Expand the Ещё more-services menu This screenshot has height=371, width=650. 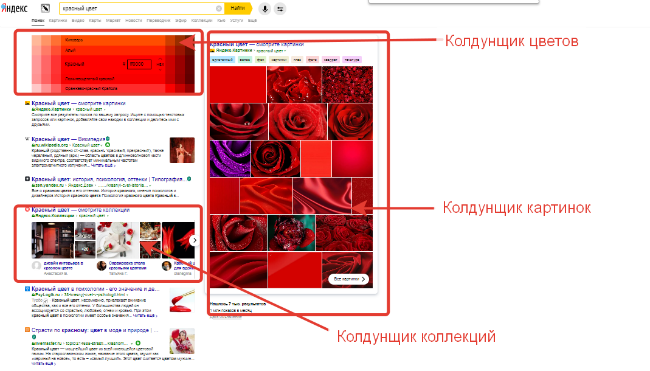point(252,20)
